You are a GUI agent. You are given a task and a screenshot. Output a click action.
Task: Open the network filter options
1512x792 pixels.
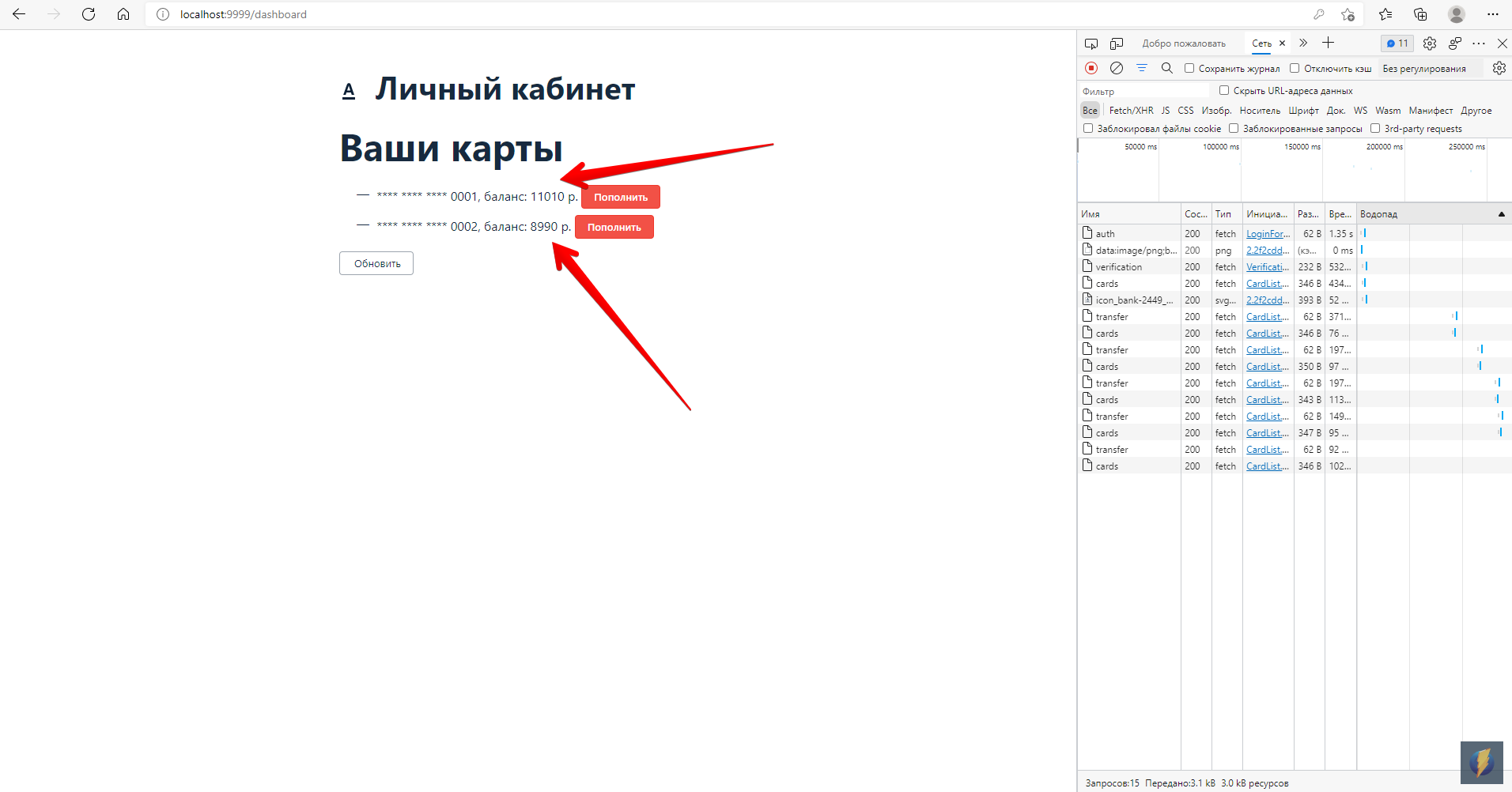(x=1143, y=68)
